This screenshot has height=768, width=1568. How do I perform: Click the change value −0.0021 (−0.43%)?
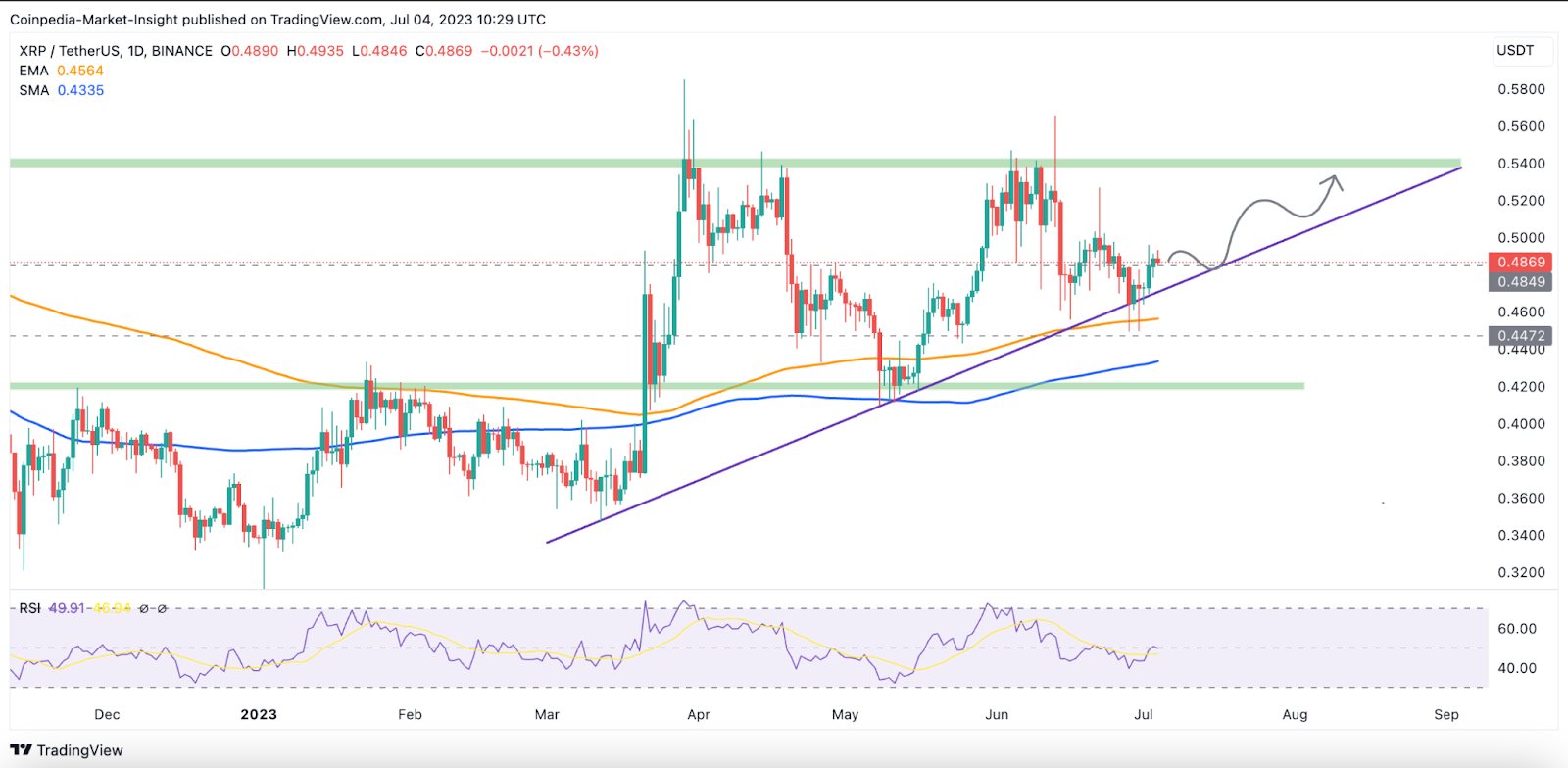(x=540, y=51)
